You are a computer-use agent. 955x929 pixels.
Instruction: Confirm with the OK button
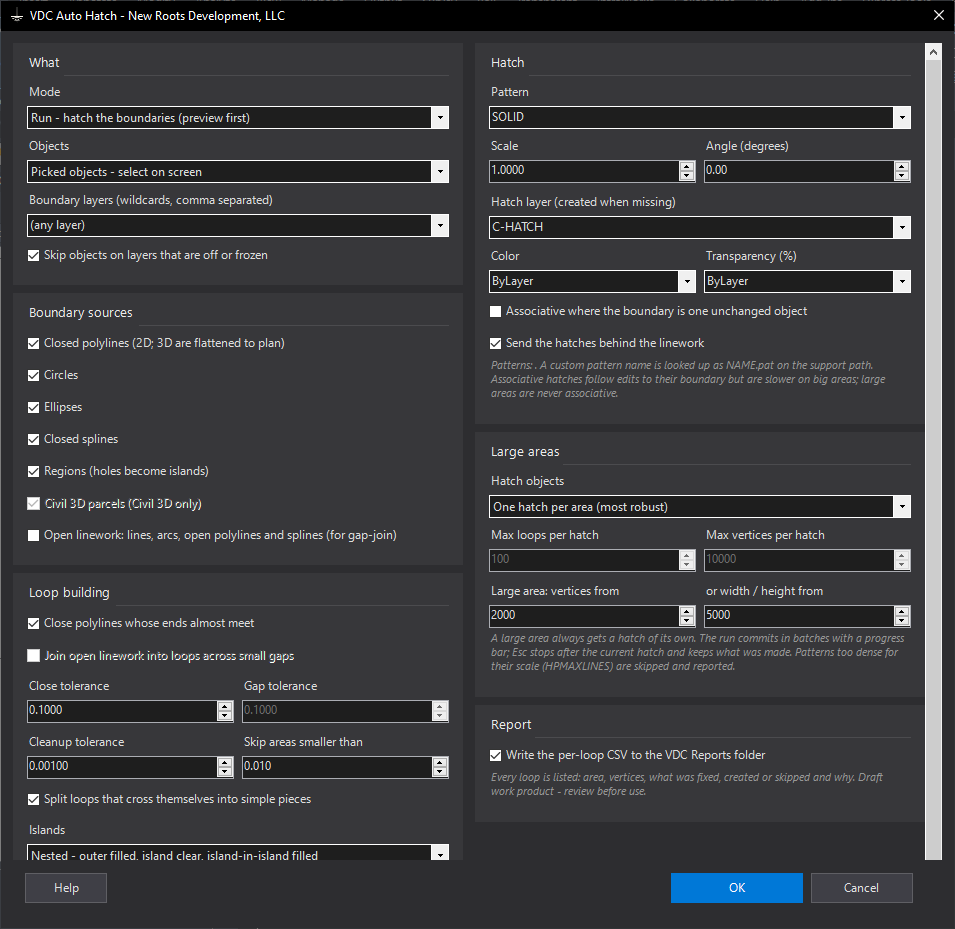pos(736,888)
